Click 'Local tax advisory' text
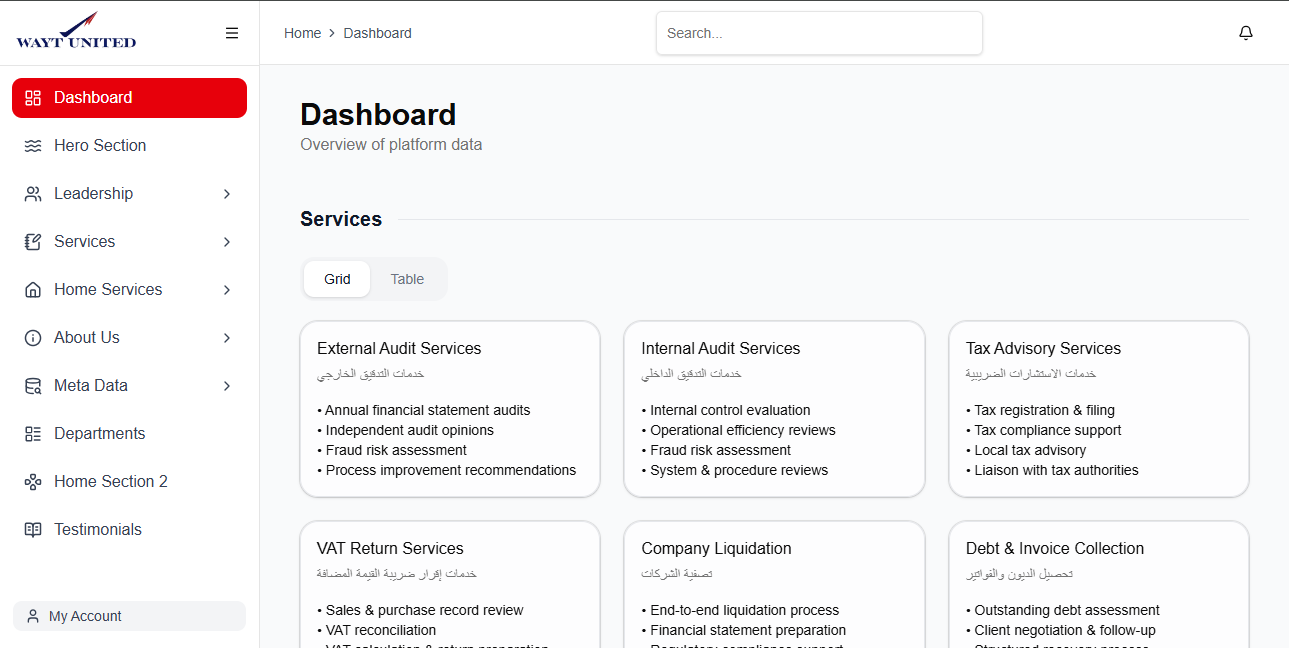The image size is (1289, 648). click(x=1030, y=450)
